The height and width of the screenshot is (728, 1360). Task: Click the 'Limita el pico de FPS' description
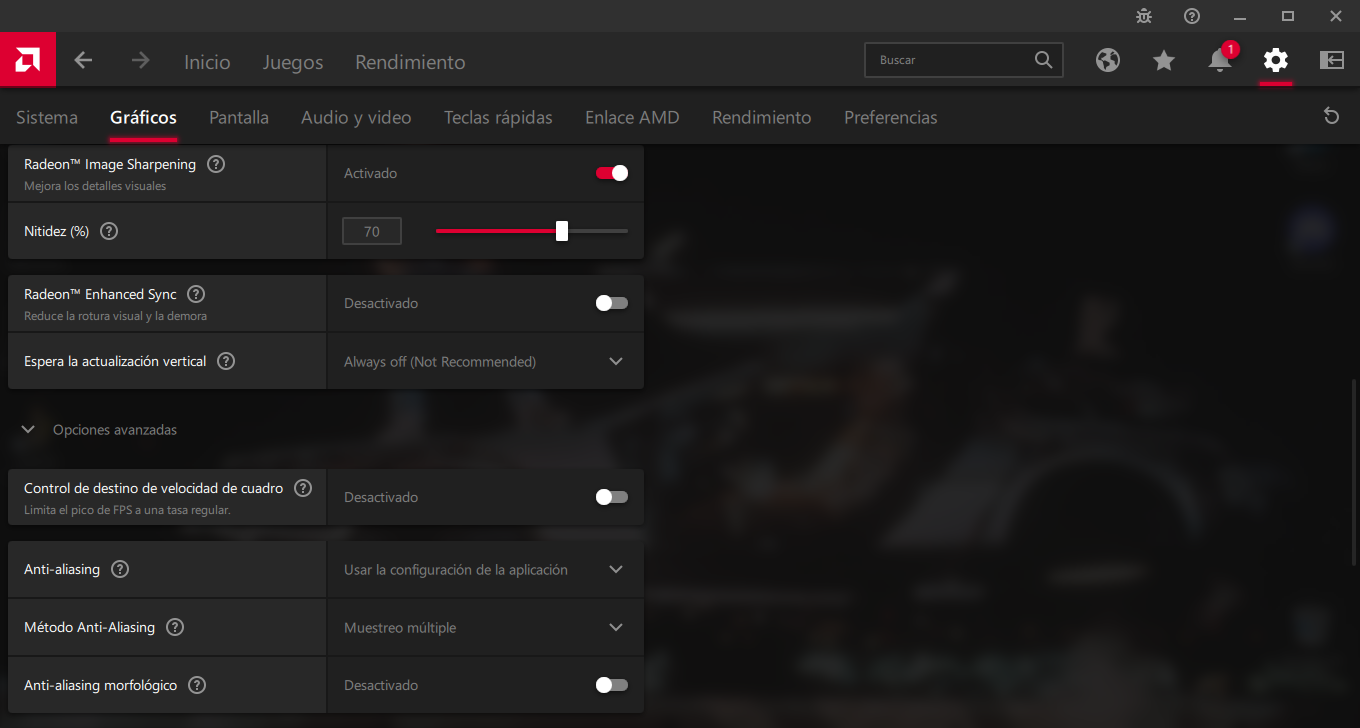[x=127, y=510]
